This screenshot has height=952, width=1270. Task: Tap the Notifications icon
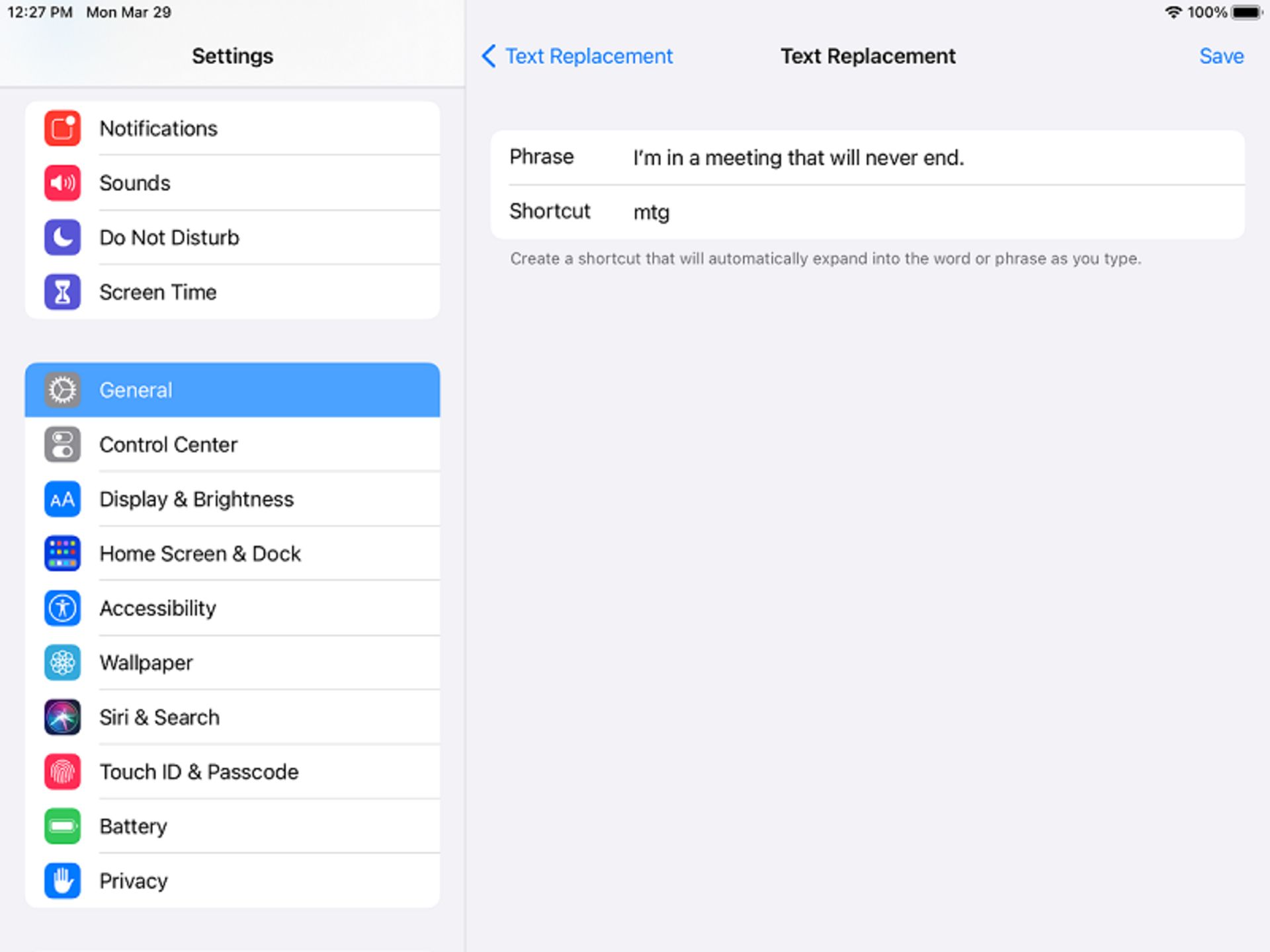[x=62, y=128]
